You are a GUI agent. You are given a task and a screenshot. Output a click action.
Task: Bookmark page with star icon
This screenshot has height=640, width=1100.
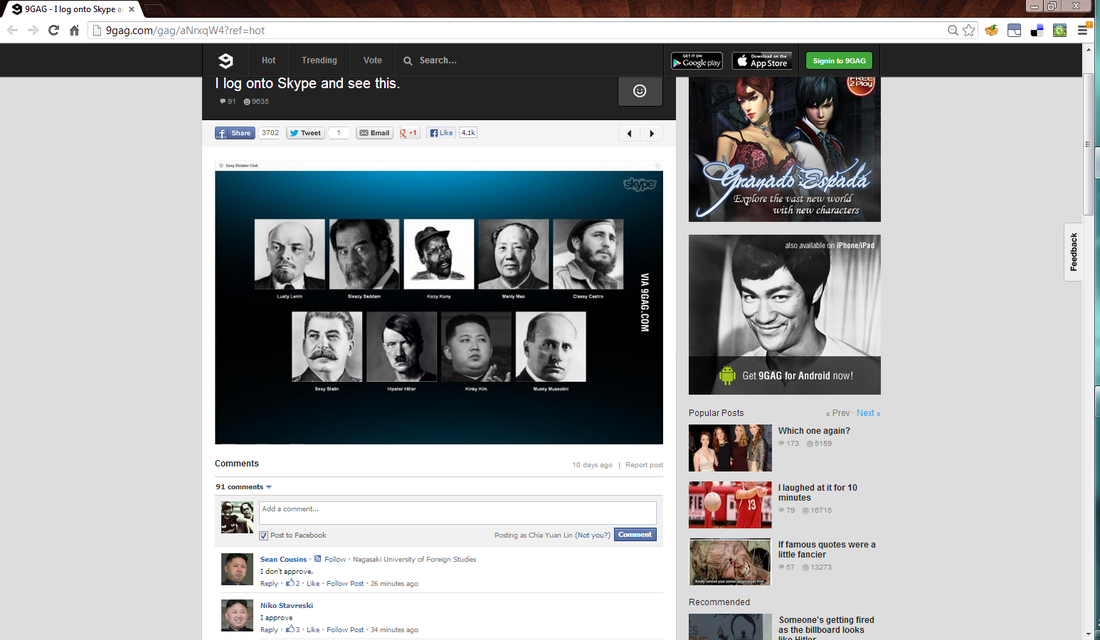pyautogui.click(x=969, y=30)
